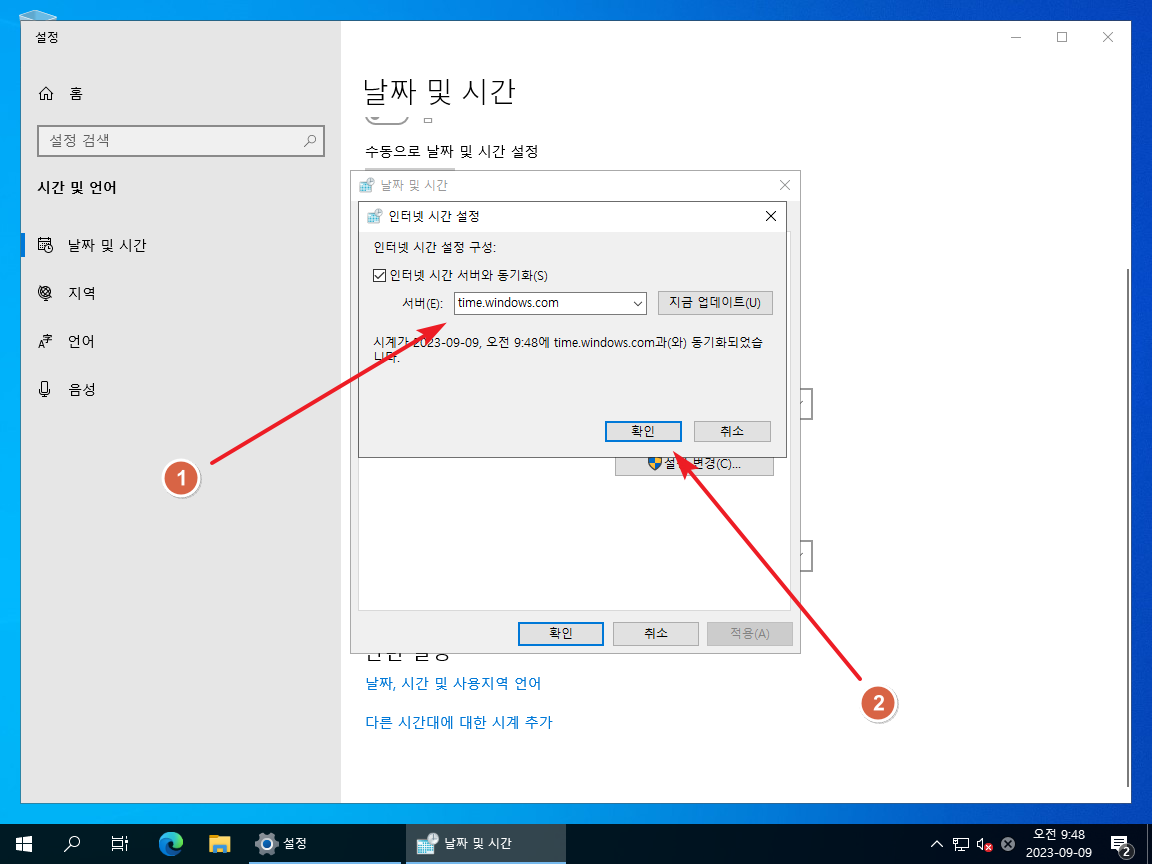Open 다른 시간대에 대한 시계 추가 link
Image resolution: width=1152 pixels, height=864 pixels.
coord(459,721)
